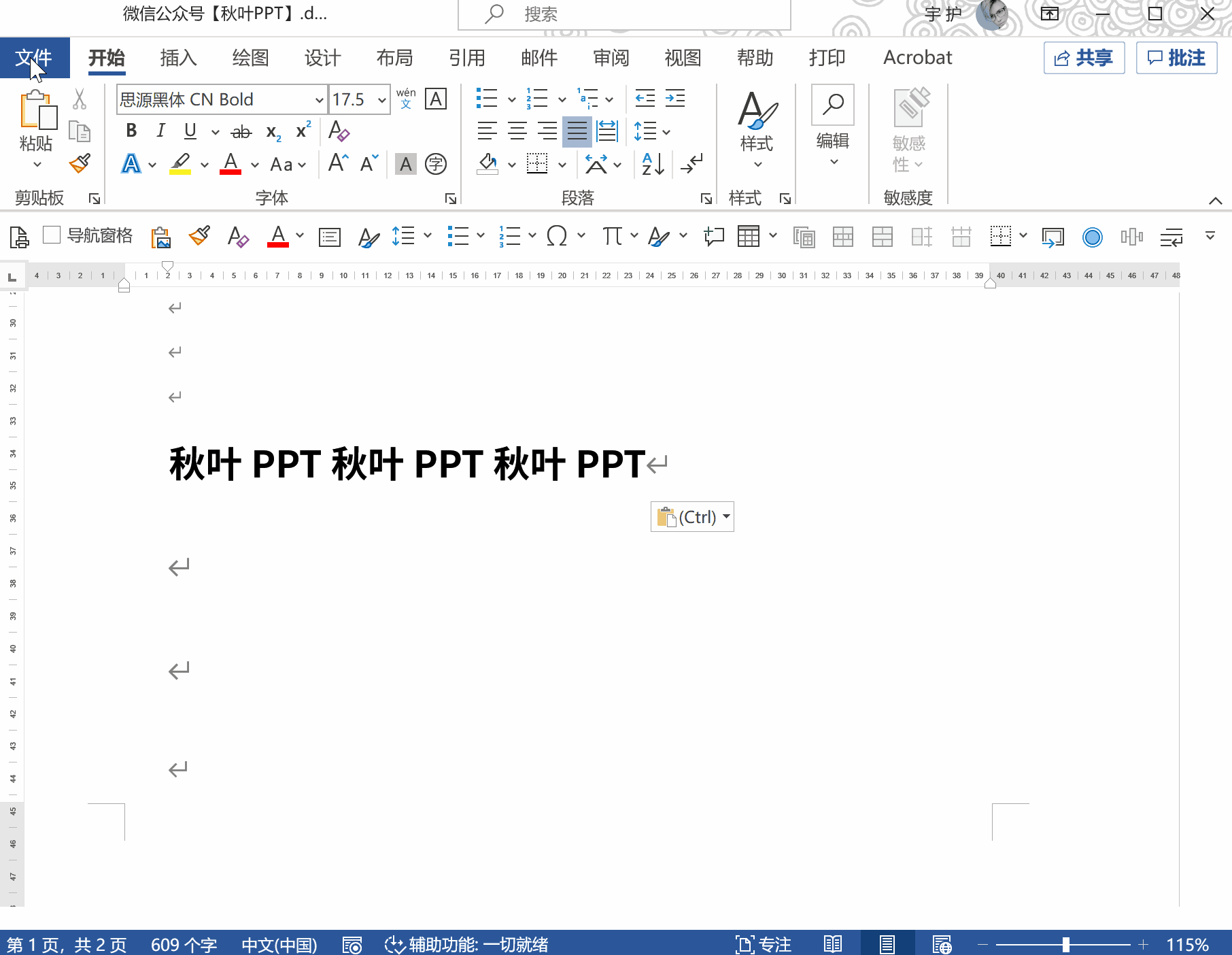
Task: Click the 共享 share button
Action: 1084,58
